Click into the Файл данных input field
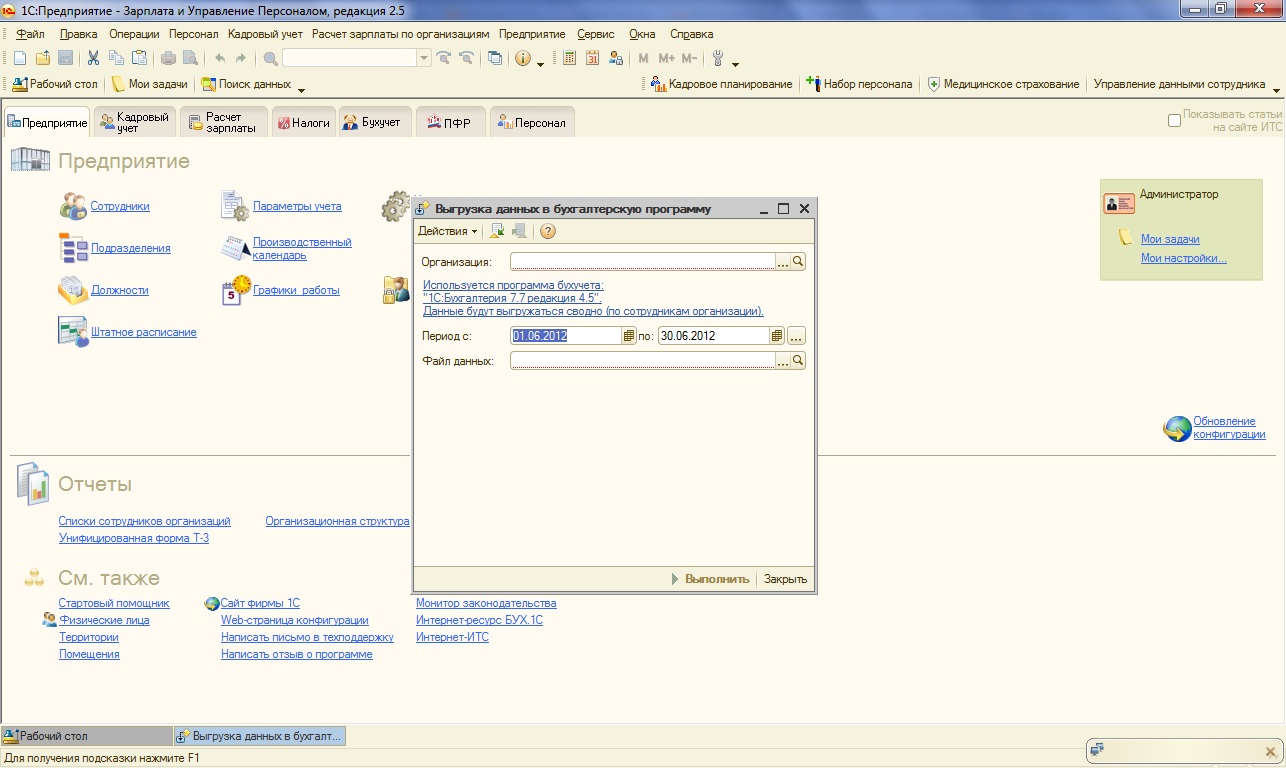This screenshot has width=1286, height=768. click(x=643, y=361)
